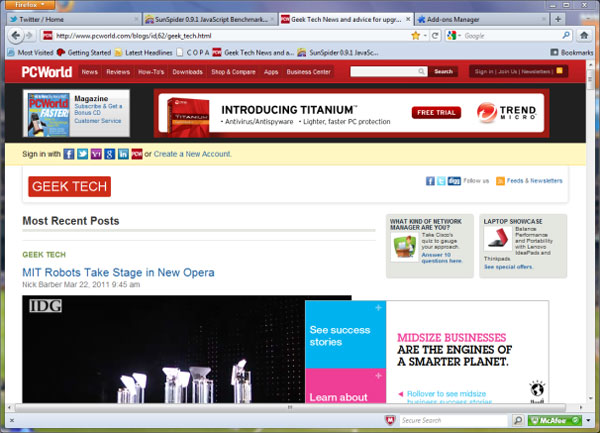Viewport: 600px width, 433px height.
Task: Click the PCWorld logo
Action: point(46,72)
